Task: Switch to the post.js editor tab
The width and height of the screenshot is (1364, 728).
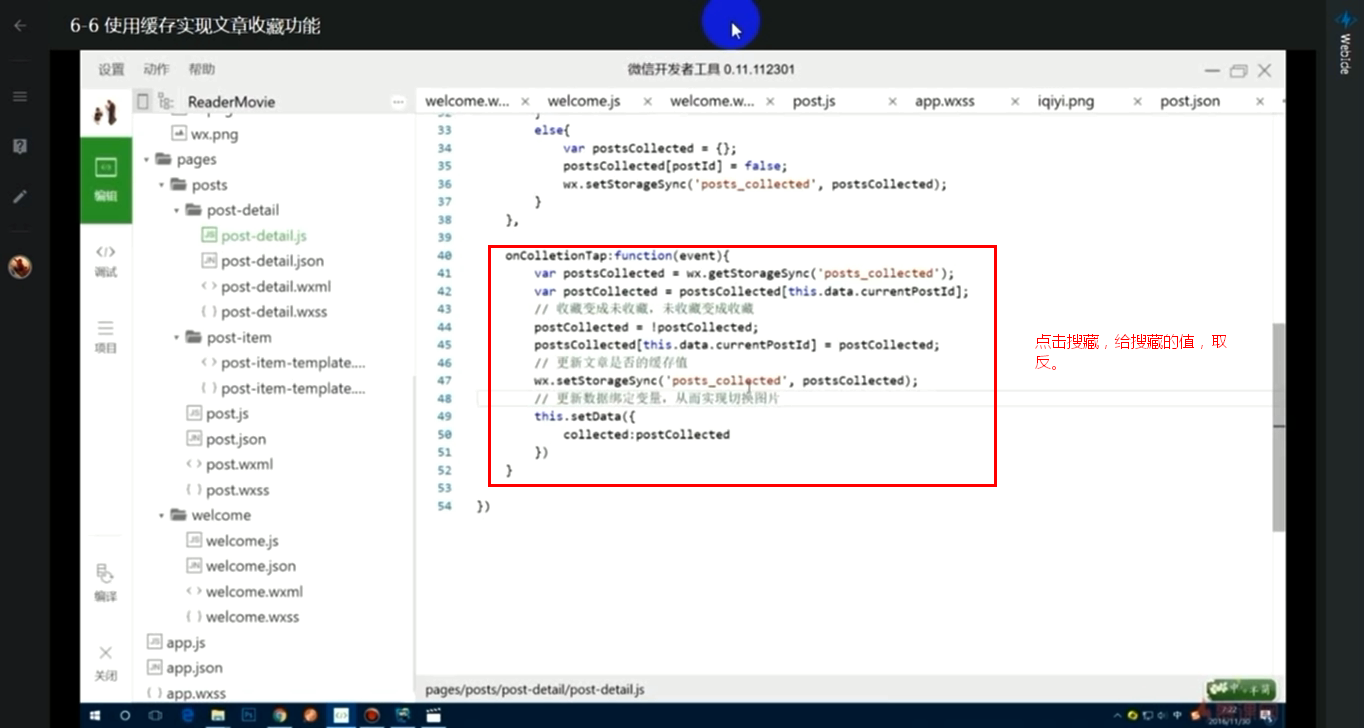Action: [x=814, y=102]
